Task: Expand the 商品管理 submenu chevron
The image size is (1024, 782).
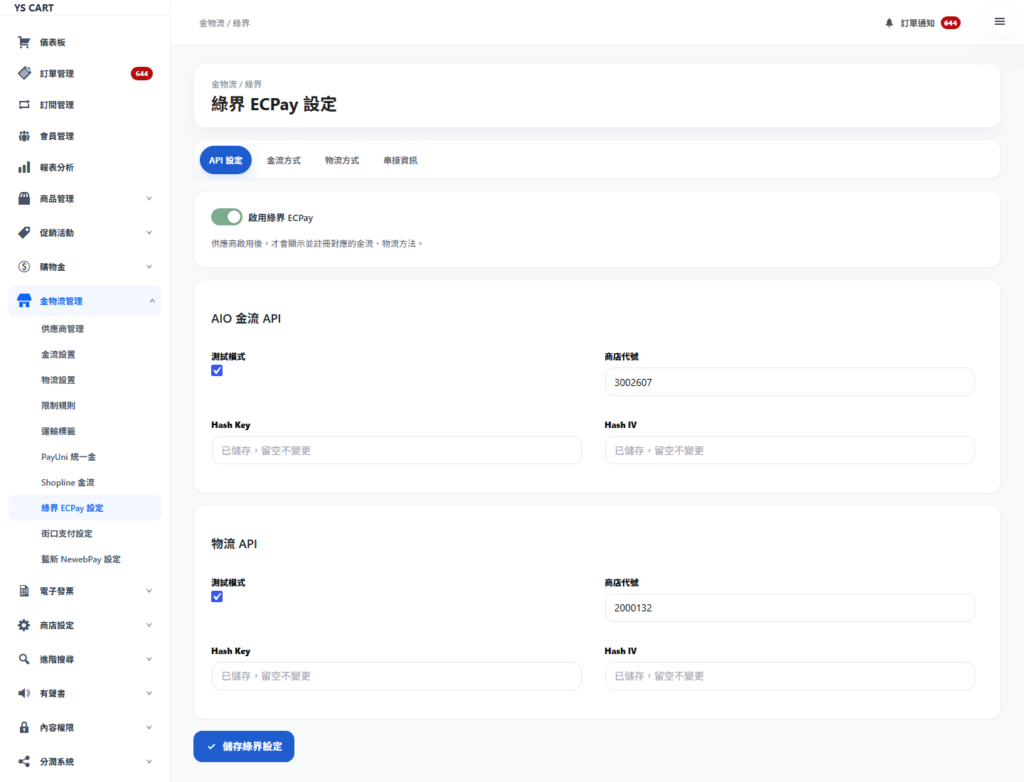Action: pos(149,199)
